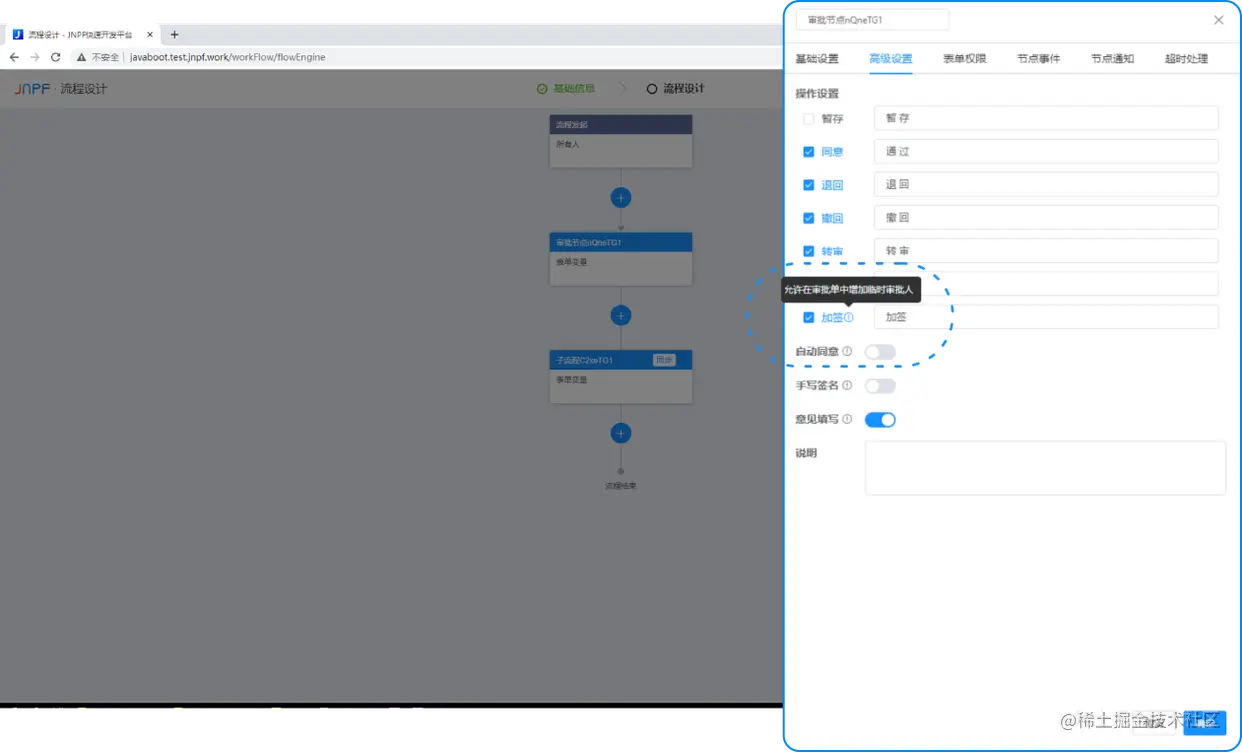1242x752 pixels.
Task: Click the address bar URL
Action: point(228,57)
